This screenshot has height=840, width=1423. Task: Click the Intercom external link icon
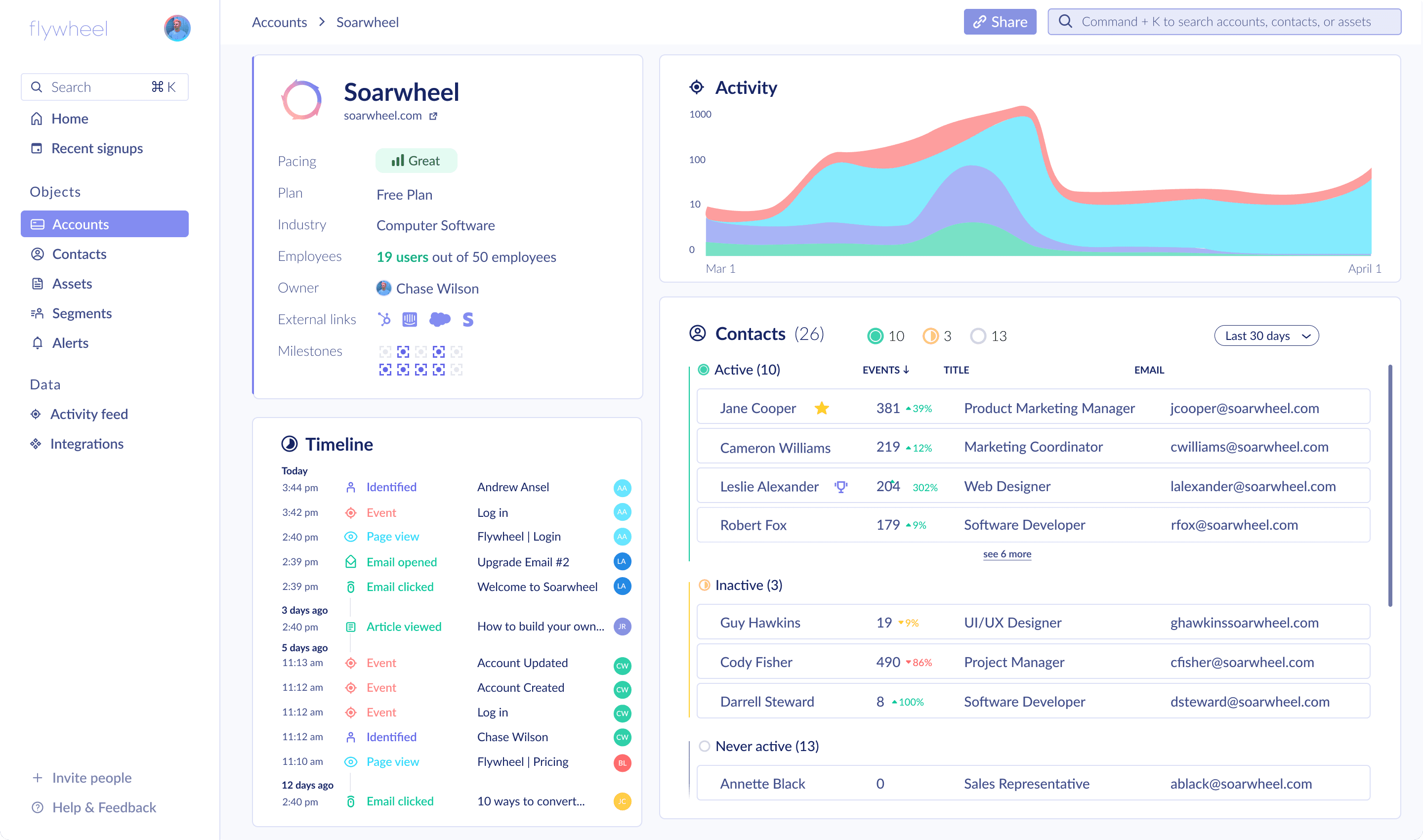pos(409,320)
